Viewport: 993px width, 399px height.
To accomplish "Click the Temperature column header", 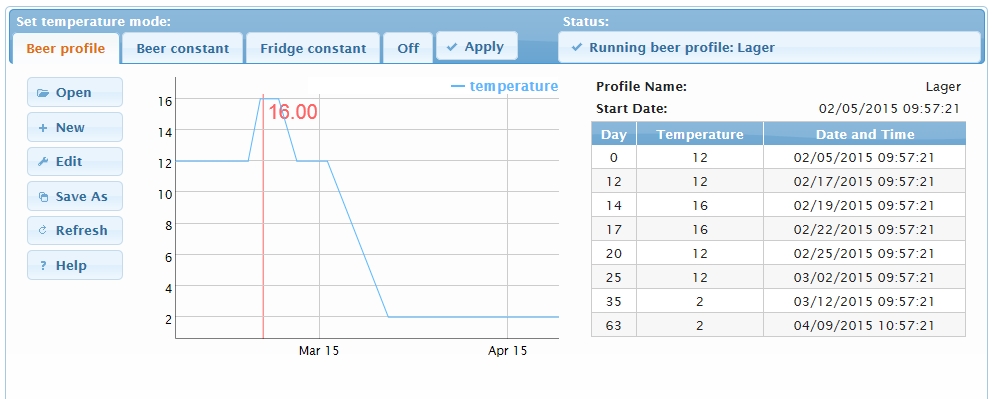I will [700, 134].
